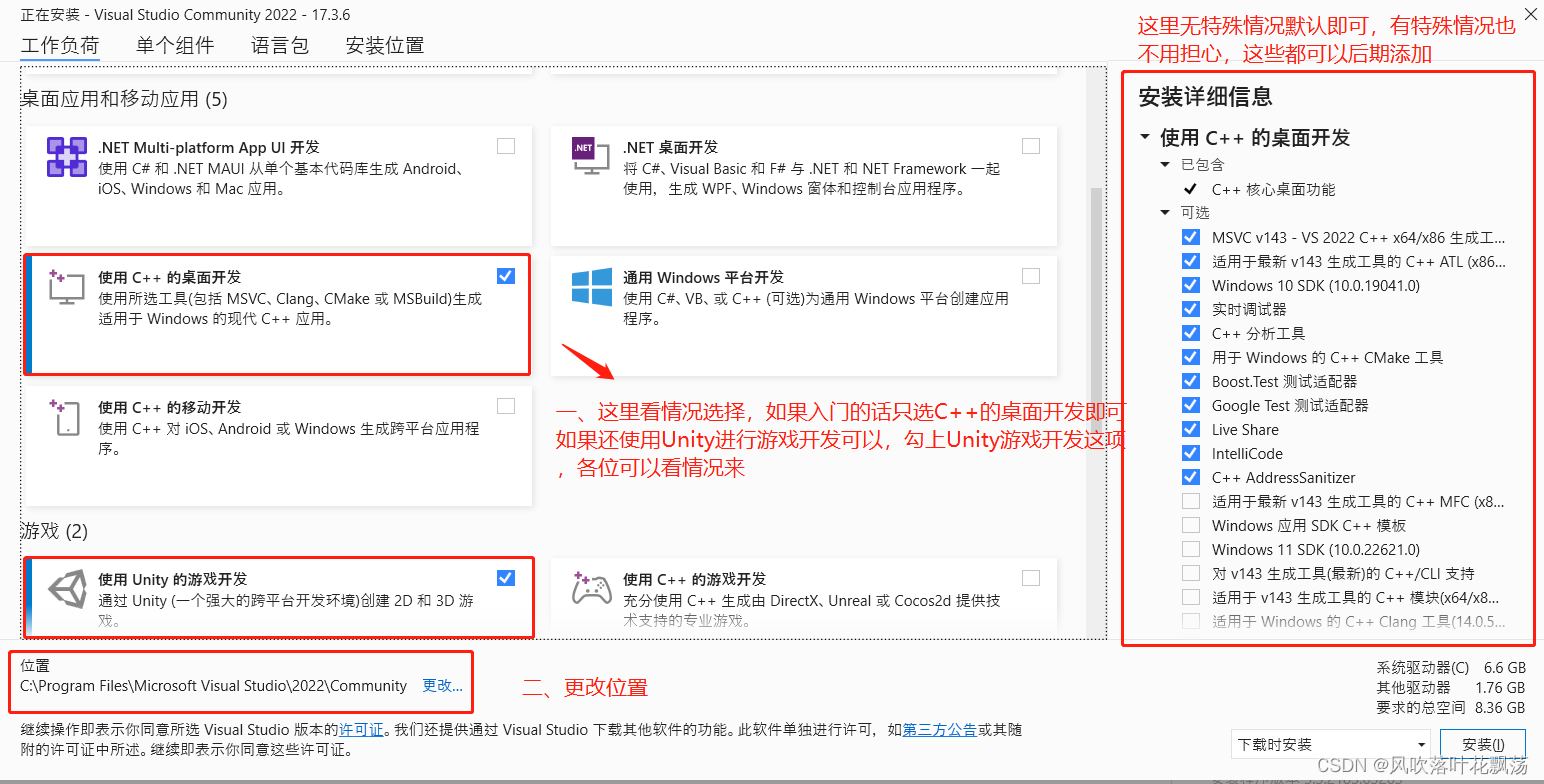Uncheck the C++ ATL for v143 option
The image size is (1544, 784).
click(1191, 261)
